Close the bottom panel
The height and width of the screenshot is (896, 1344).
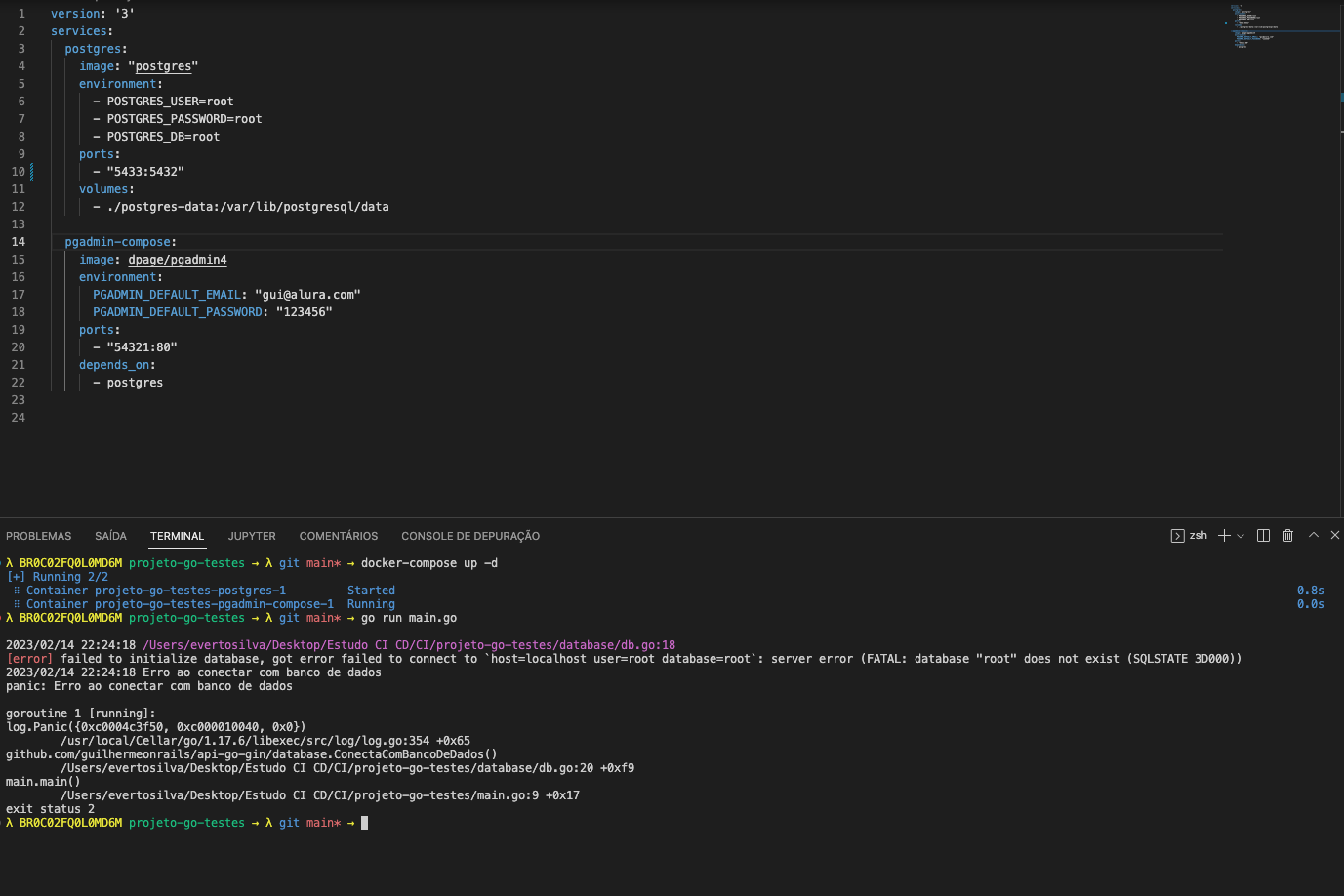(x=1335, y=535)
